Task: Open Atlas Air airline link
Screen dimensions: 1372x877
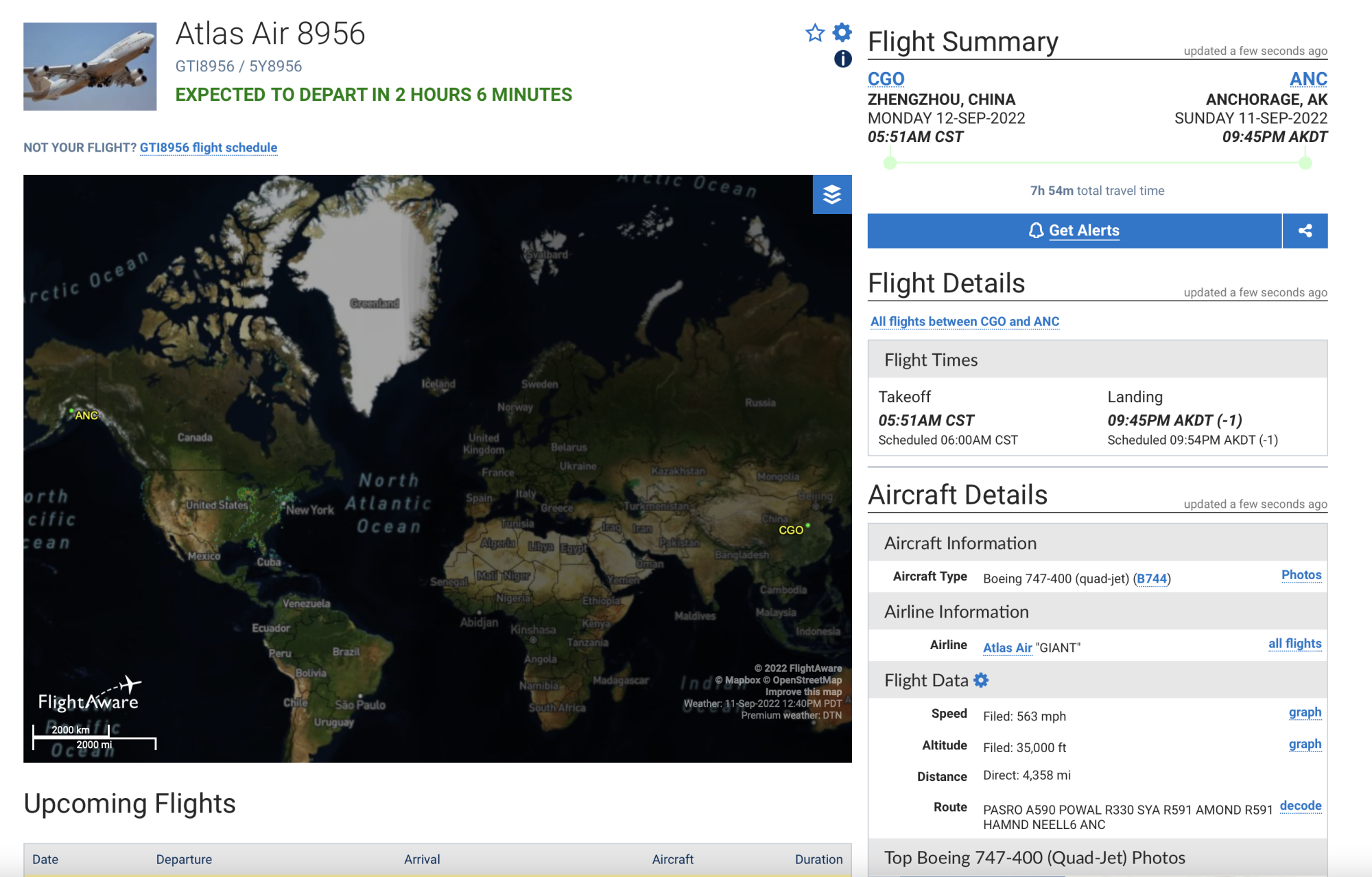Action: [x=1007, y=647]
